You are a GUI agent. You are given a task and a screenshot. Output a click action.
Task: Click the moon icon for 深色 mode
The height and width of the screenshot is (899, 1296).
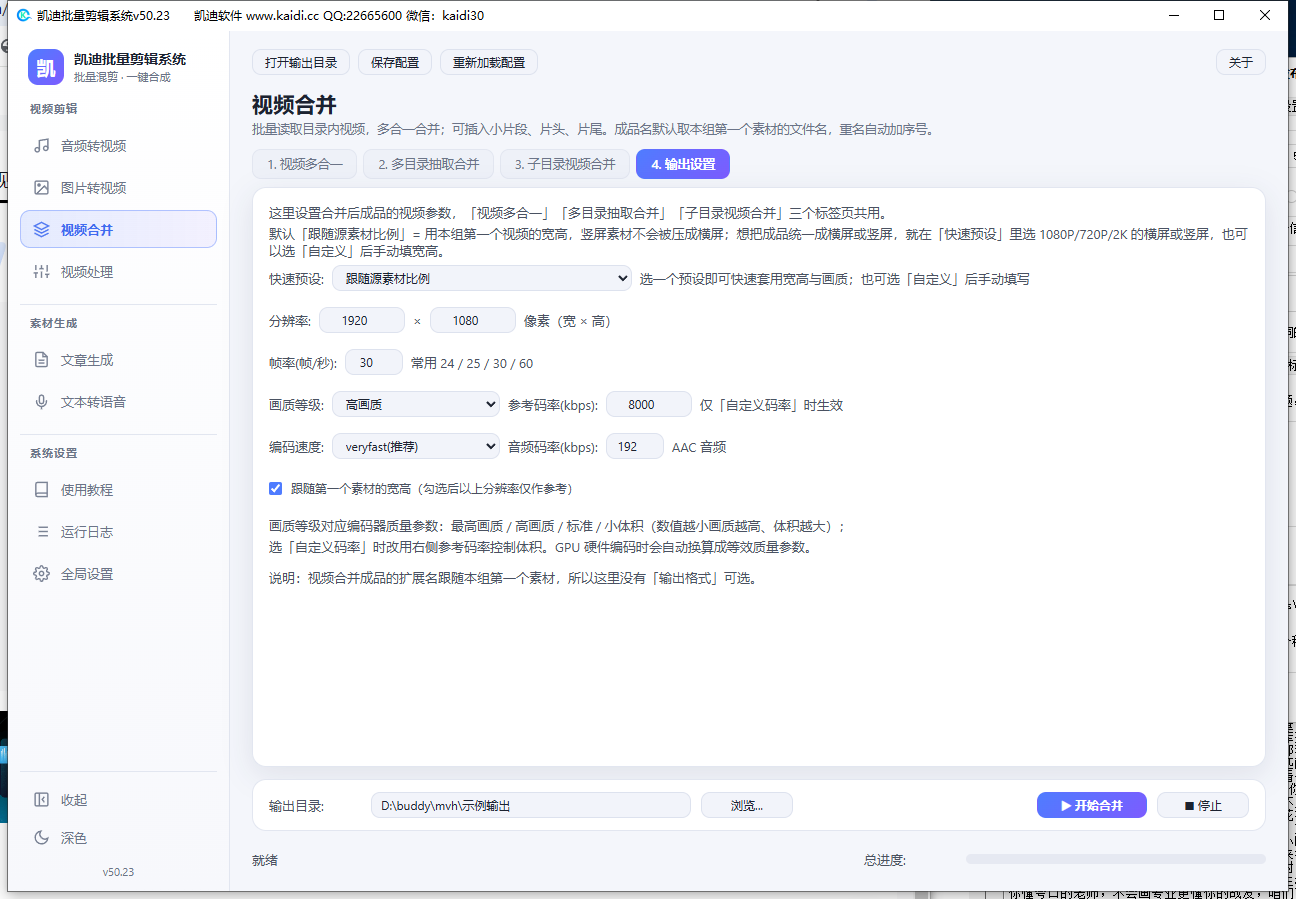41,838
